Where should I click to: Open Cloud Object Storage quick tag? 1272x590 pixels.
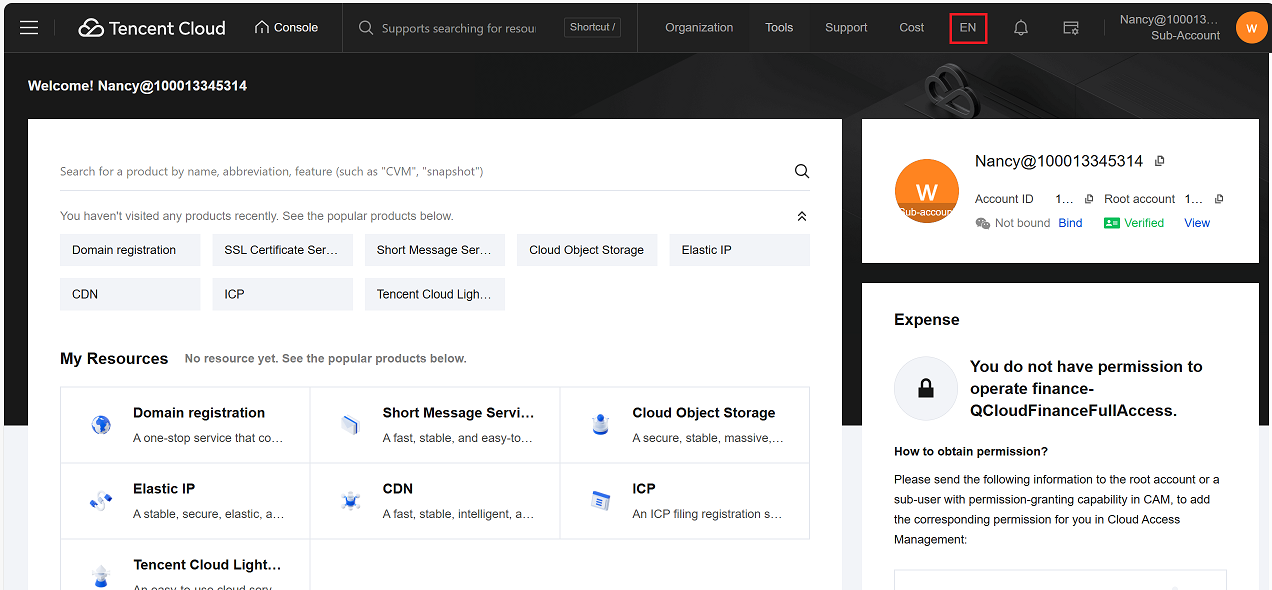(x=587, y=250)
